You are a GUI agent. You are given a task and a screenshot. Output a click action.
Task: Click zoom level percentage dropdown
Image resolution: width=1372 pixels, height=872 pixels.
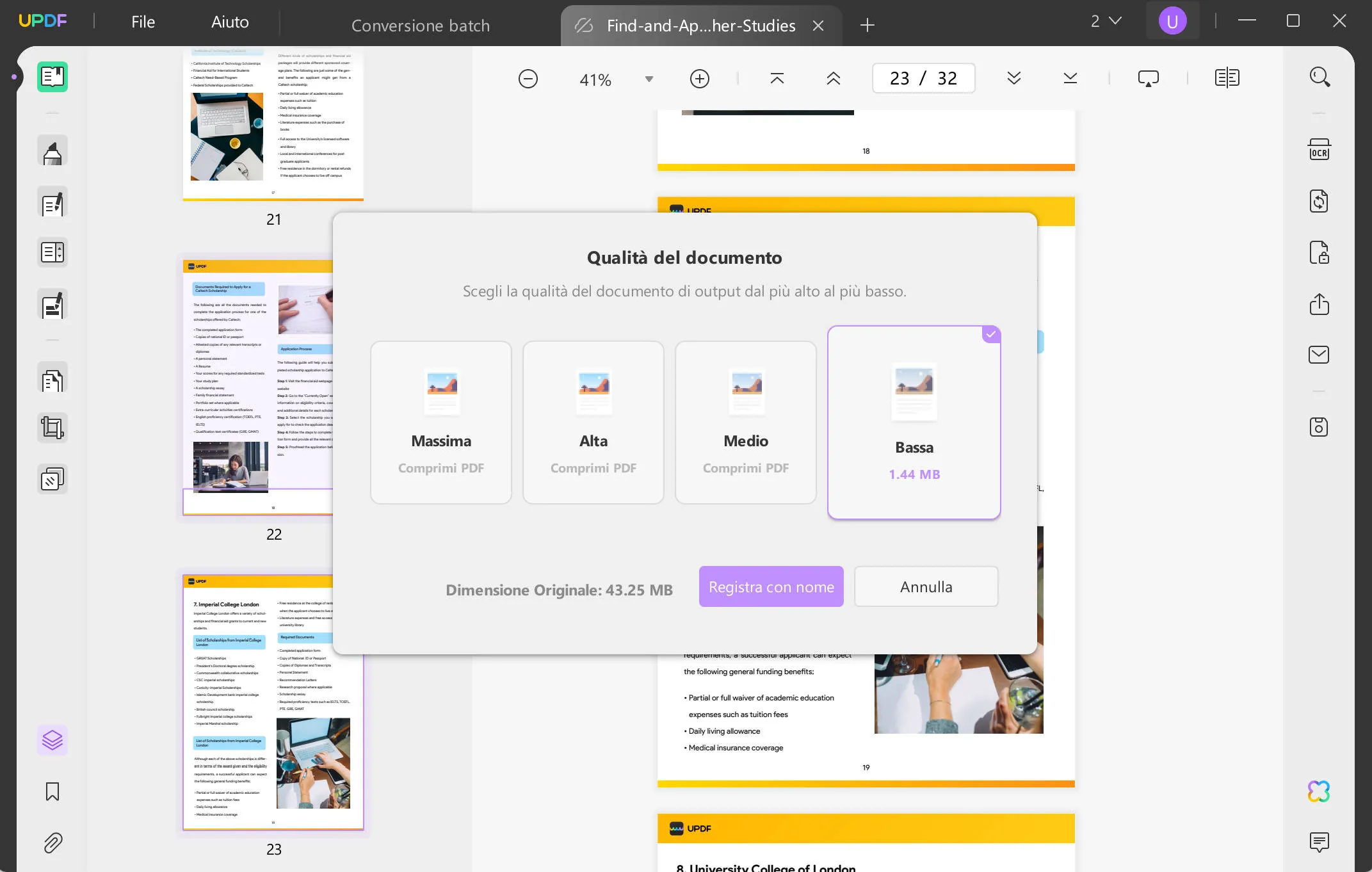[x=647, y=78]
